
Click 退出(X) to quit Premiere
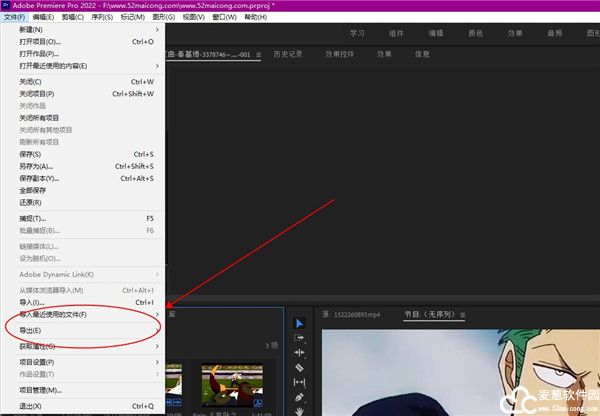pyautogui.click(x=30, y=407)
